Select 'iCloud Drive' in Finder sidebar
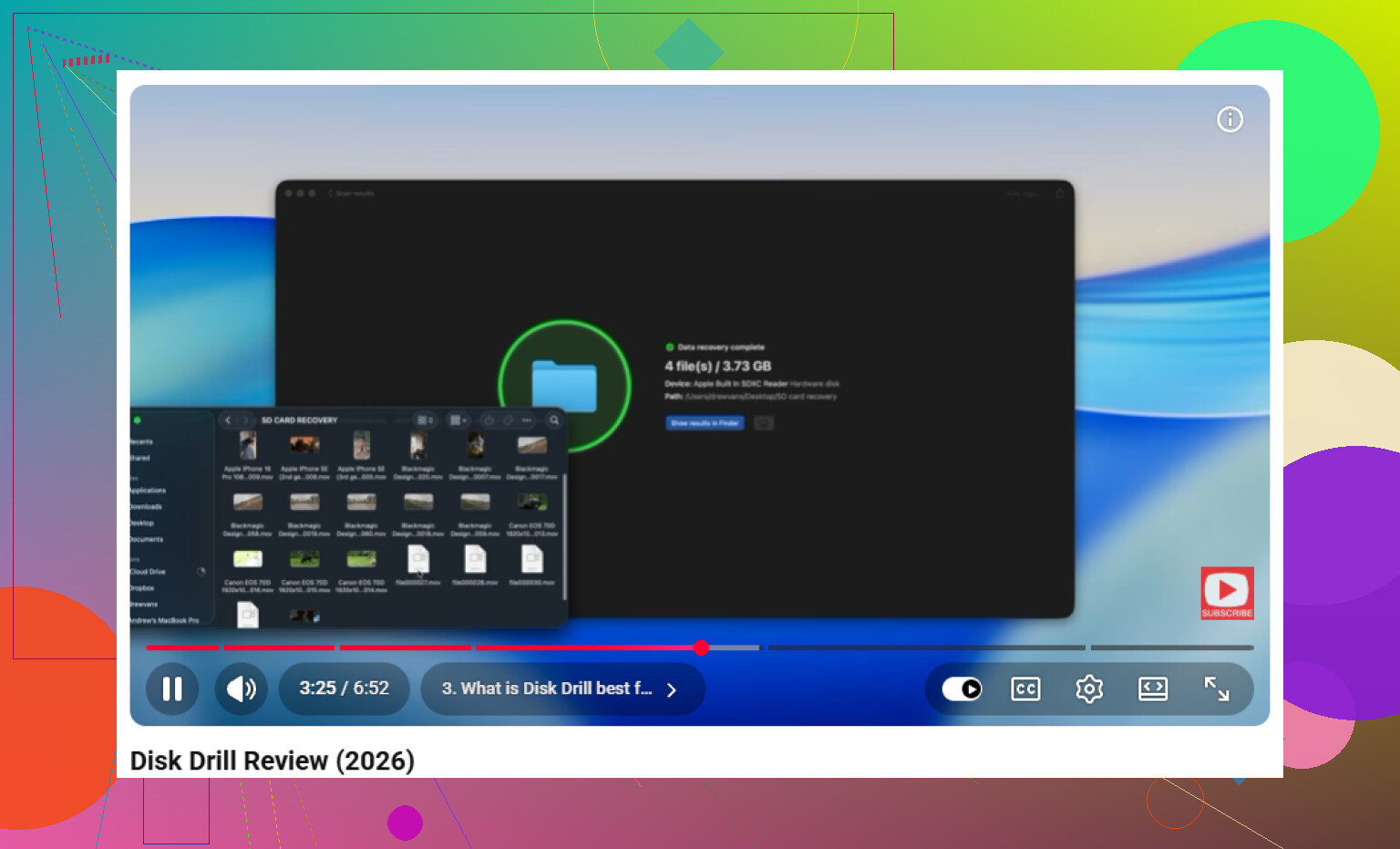Image resolution: width=1400 pixels, height=849 pixels. 149,572
